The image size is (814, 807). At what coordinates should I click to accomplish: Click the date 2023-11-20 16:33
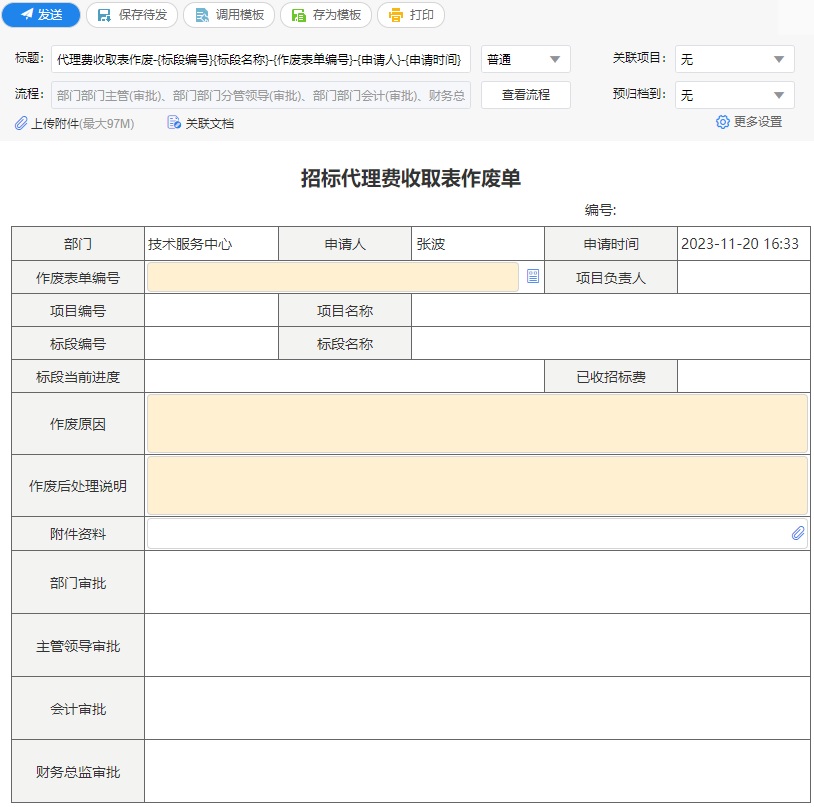click(740, 244)
